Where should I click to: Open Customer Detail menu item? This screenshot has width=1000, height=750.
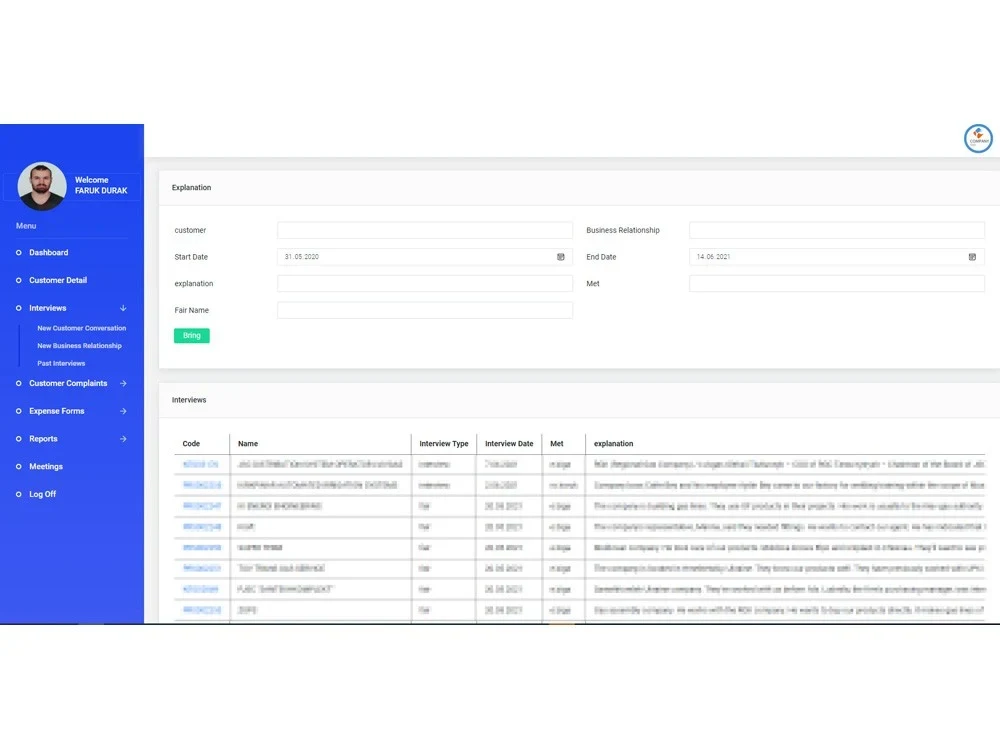point(58,281)
